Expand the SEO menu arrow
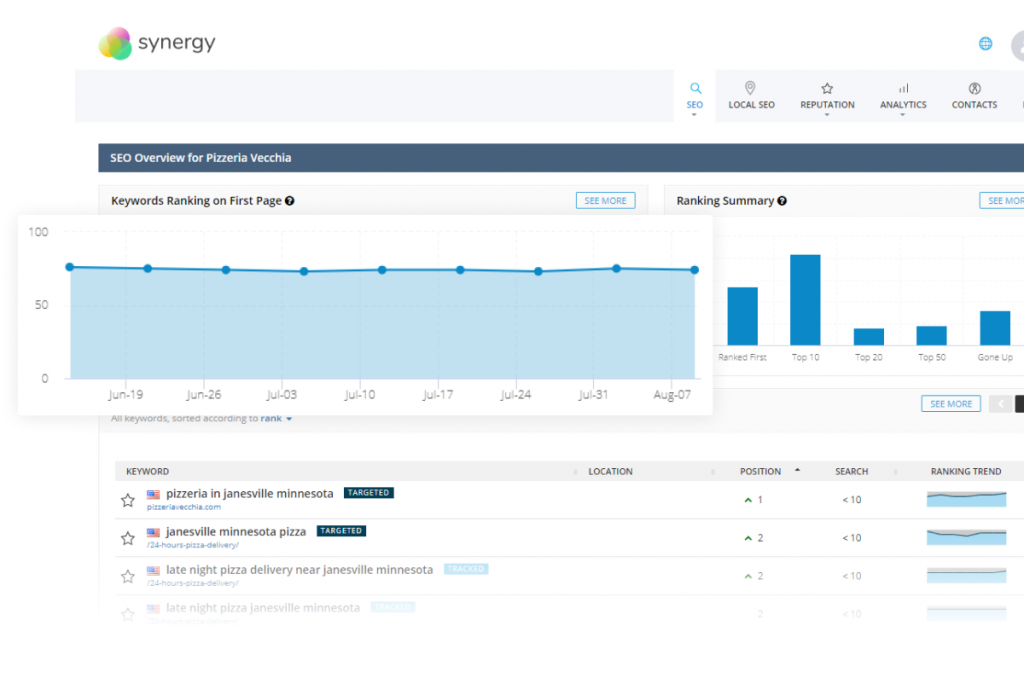 pyautogui.click(x=694, y=115)
